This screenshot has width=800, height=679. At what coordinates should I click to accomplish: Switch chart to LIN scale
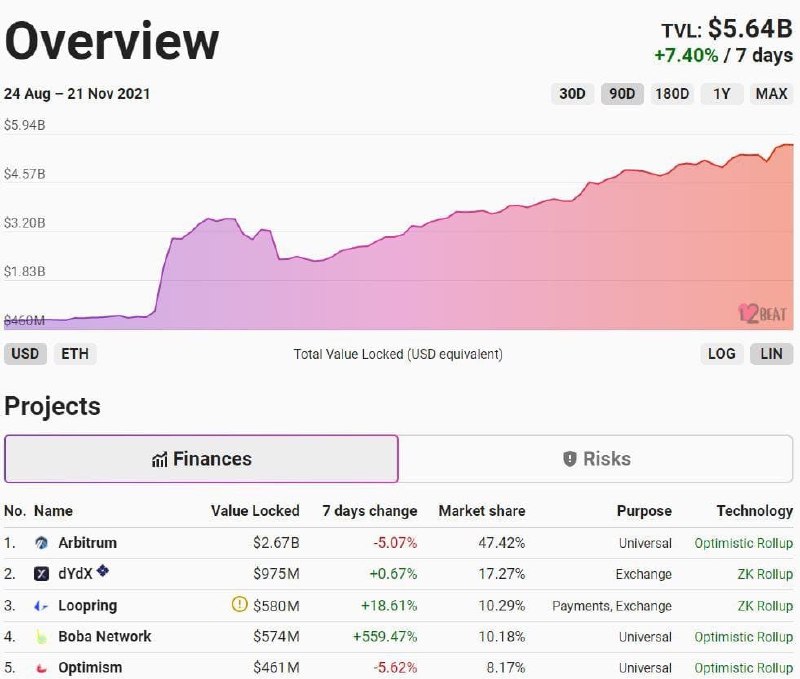coord(771,354)
